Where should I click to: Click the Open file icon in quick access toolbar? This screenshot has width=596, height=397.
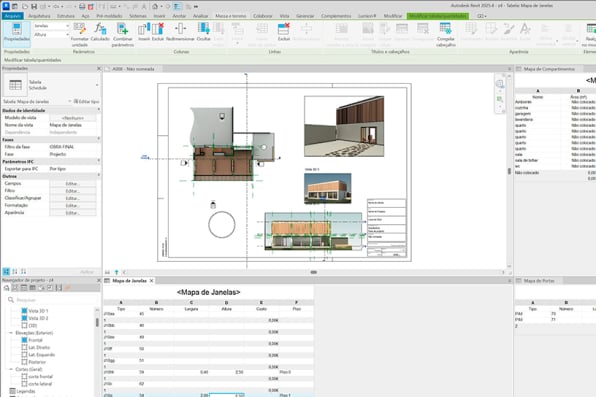click(x=25, y=6)
